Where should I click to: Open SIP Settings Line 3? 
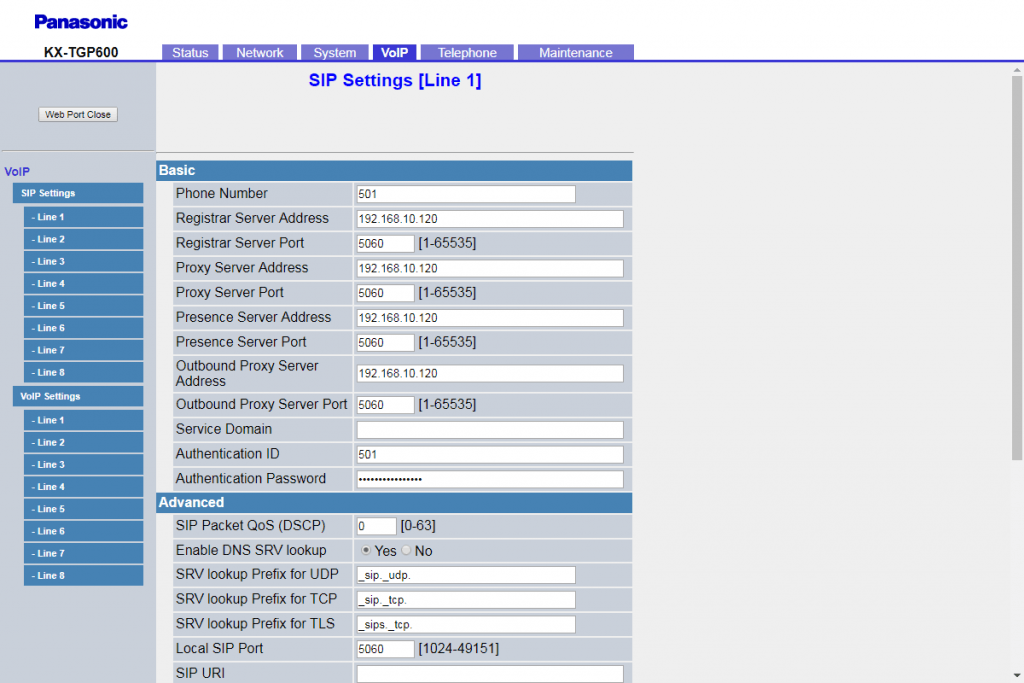[84, 261]
